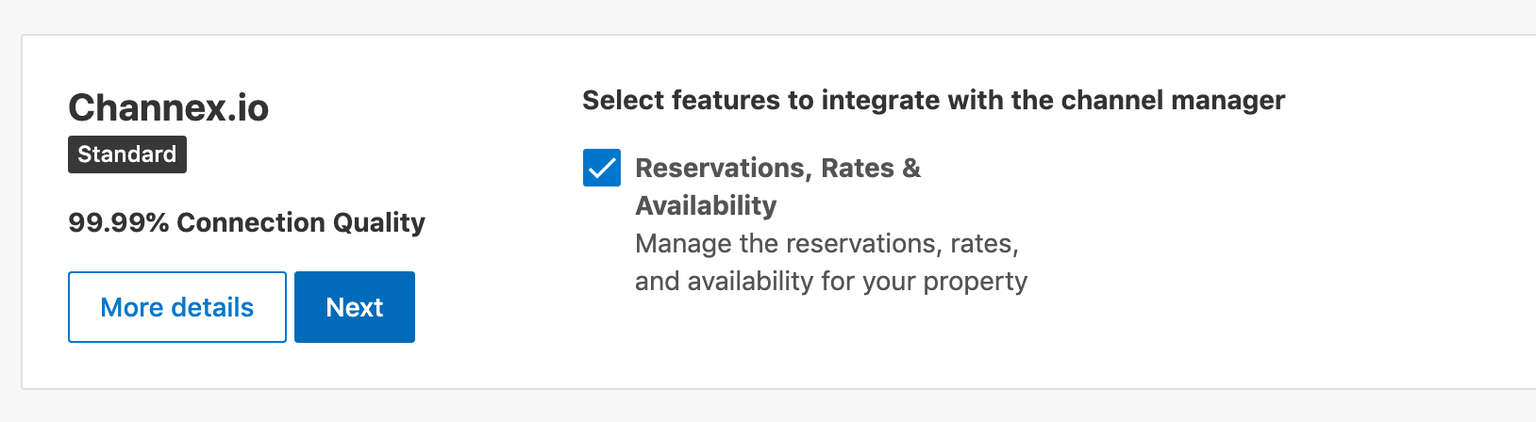
Task: Select the Channex.io title heading
Action: point(168,107)
